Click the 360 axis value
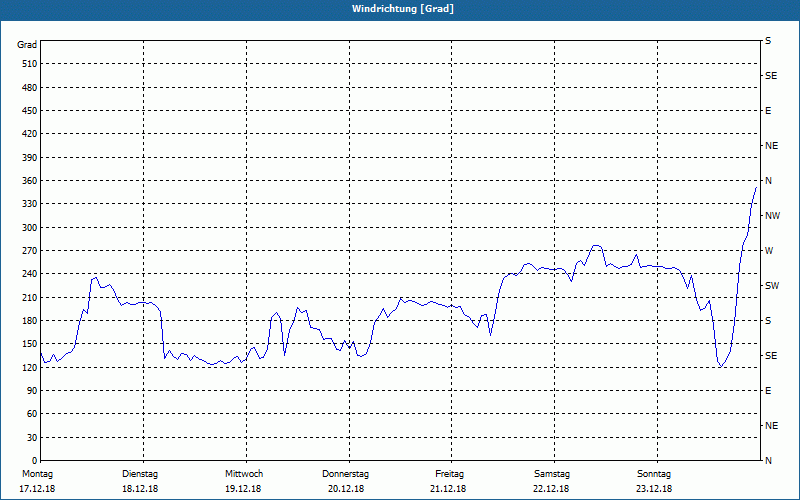This screenshot has width=800, height=500. tap(30, 181)
